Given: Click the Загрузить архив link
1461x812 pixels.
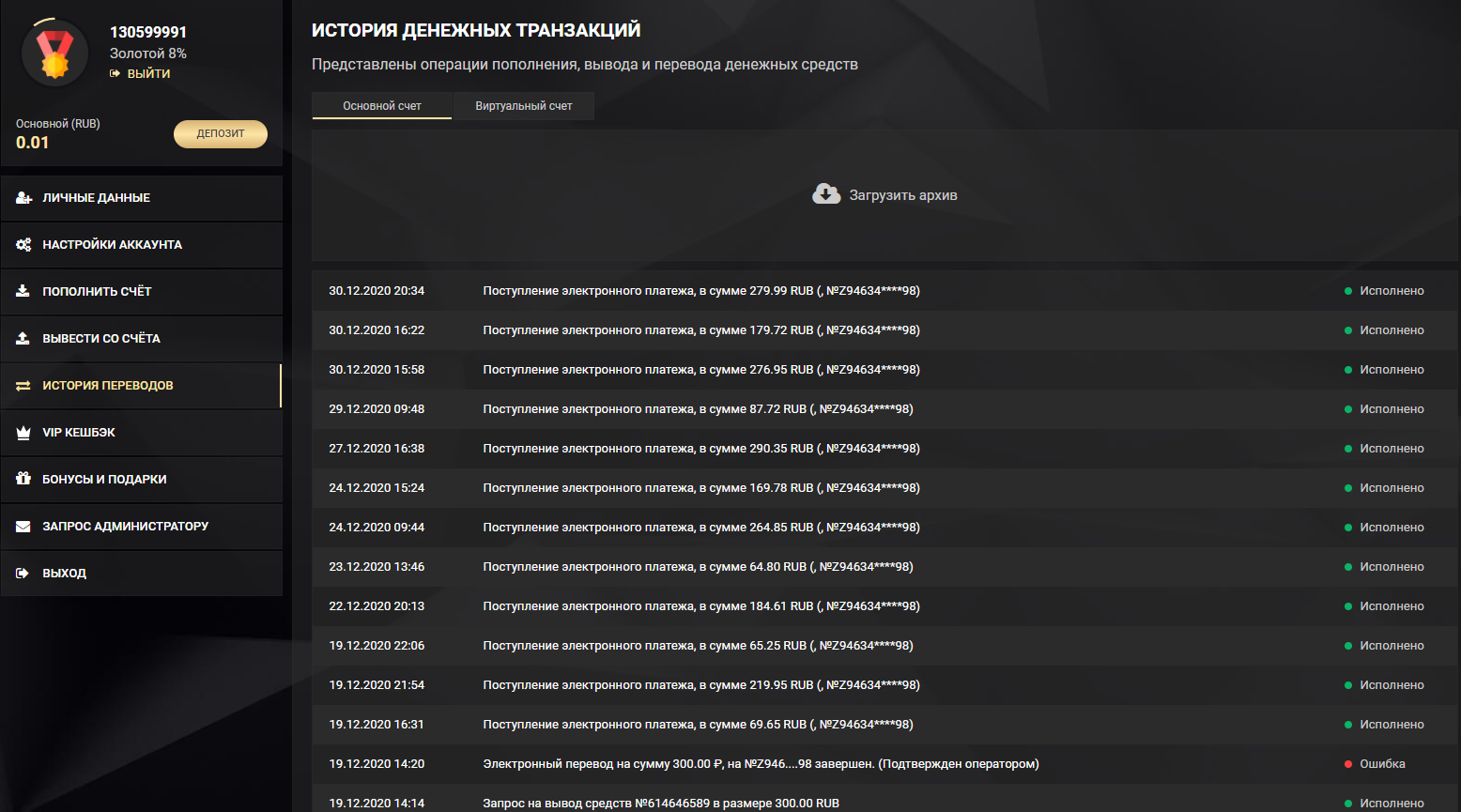Looking at the screenshot, I should point(902,195).
